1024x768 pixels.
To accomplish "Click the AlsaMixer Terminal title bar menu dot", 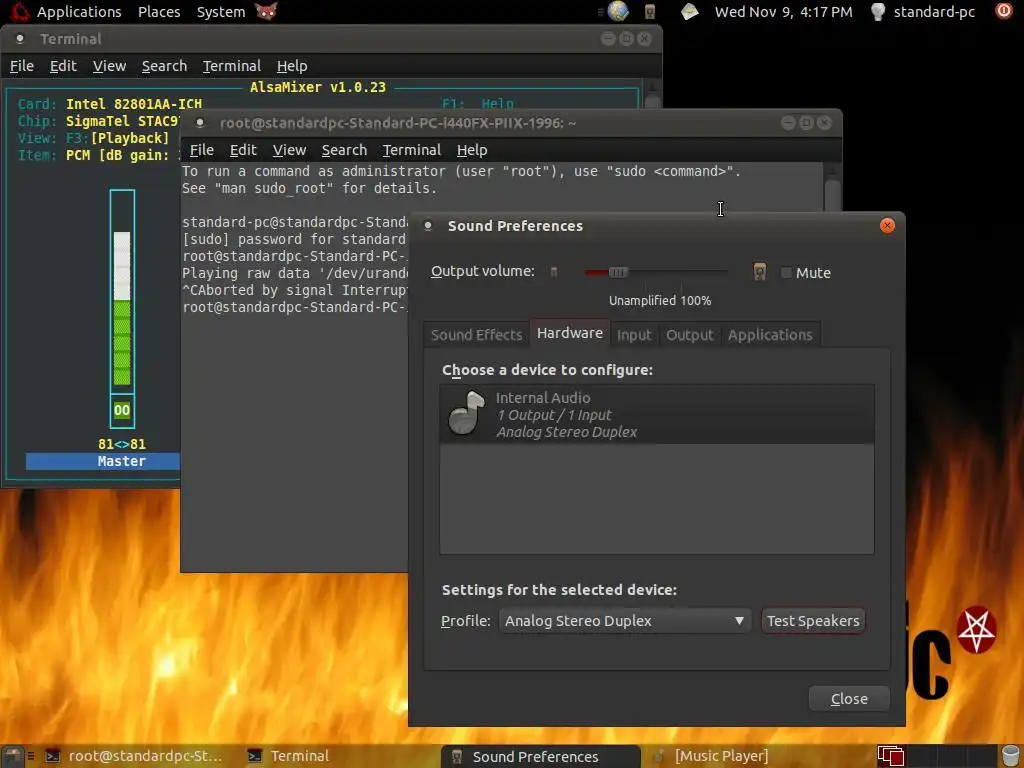I will coord(20,39).
